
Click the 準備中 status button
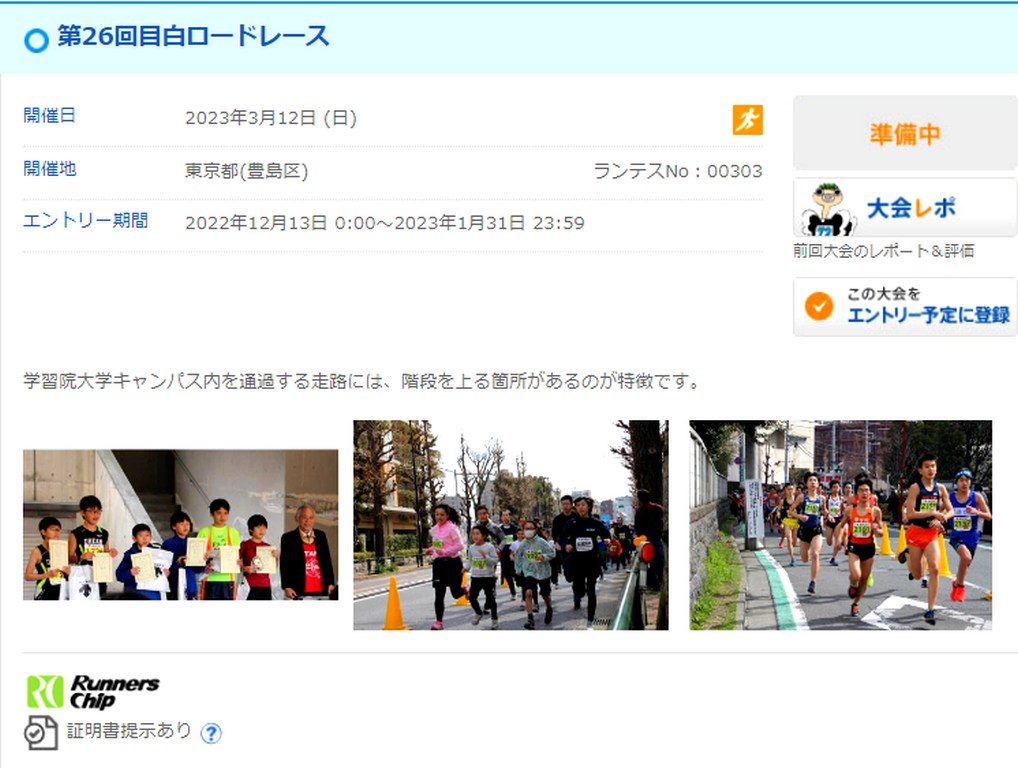coord(905,133)
